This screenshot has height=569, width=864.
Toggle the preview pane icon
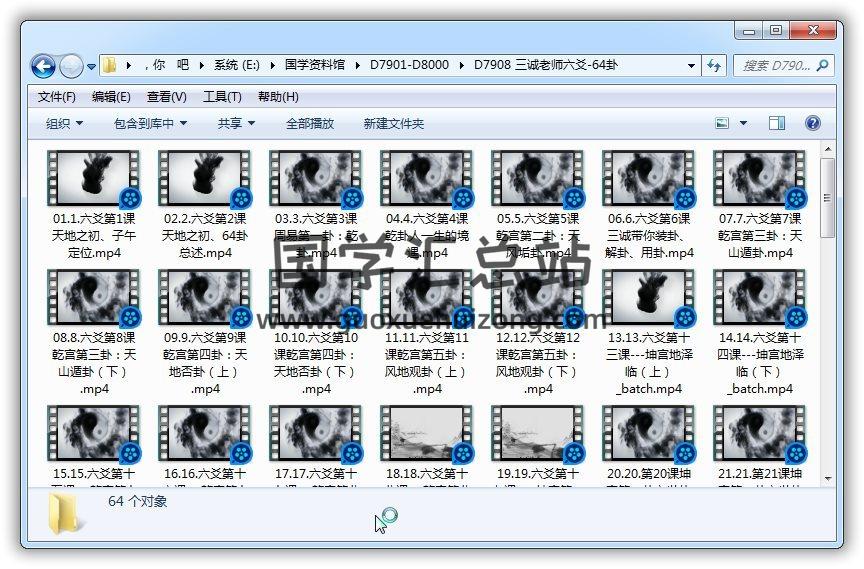(777, 123)
